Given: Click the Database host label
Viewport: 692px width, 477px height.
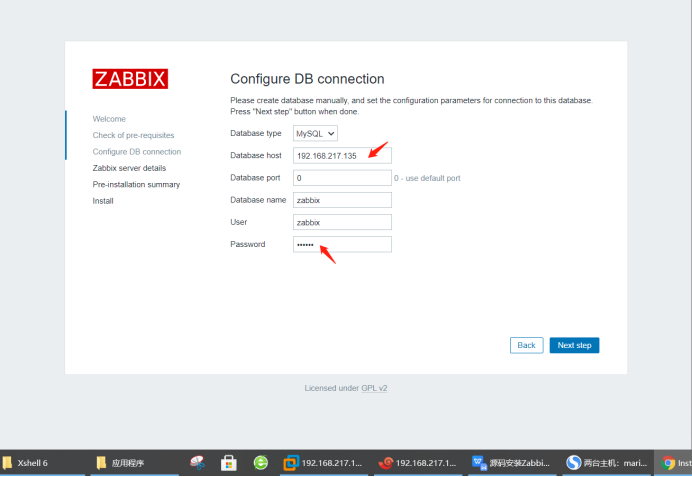Looking at the screenshot, I should 256,155.
